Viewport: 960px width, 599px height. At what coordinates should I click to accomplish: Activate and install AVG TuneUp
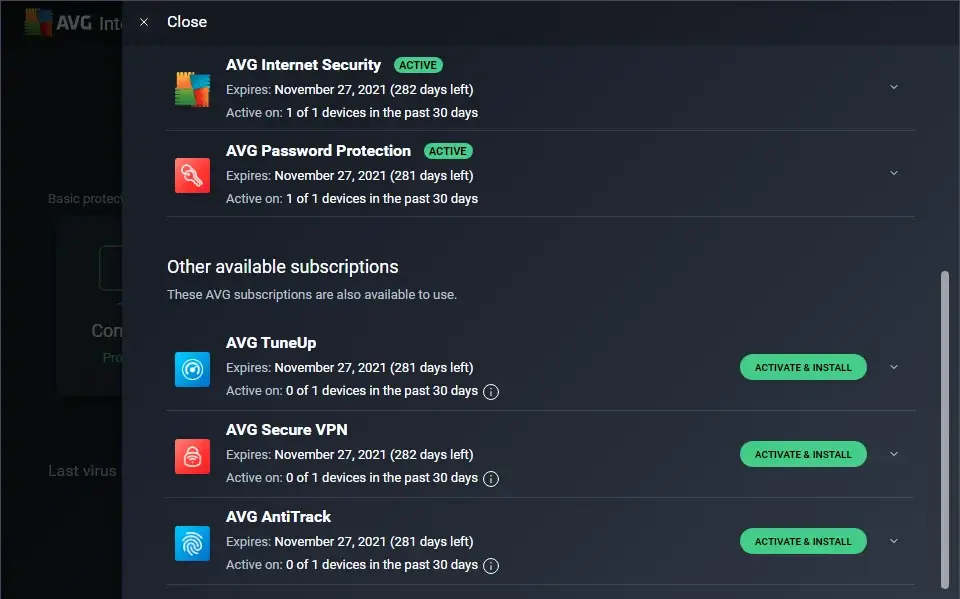point(803,367)
